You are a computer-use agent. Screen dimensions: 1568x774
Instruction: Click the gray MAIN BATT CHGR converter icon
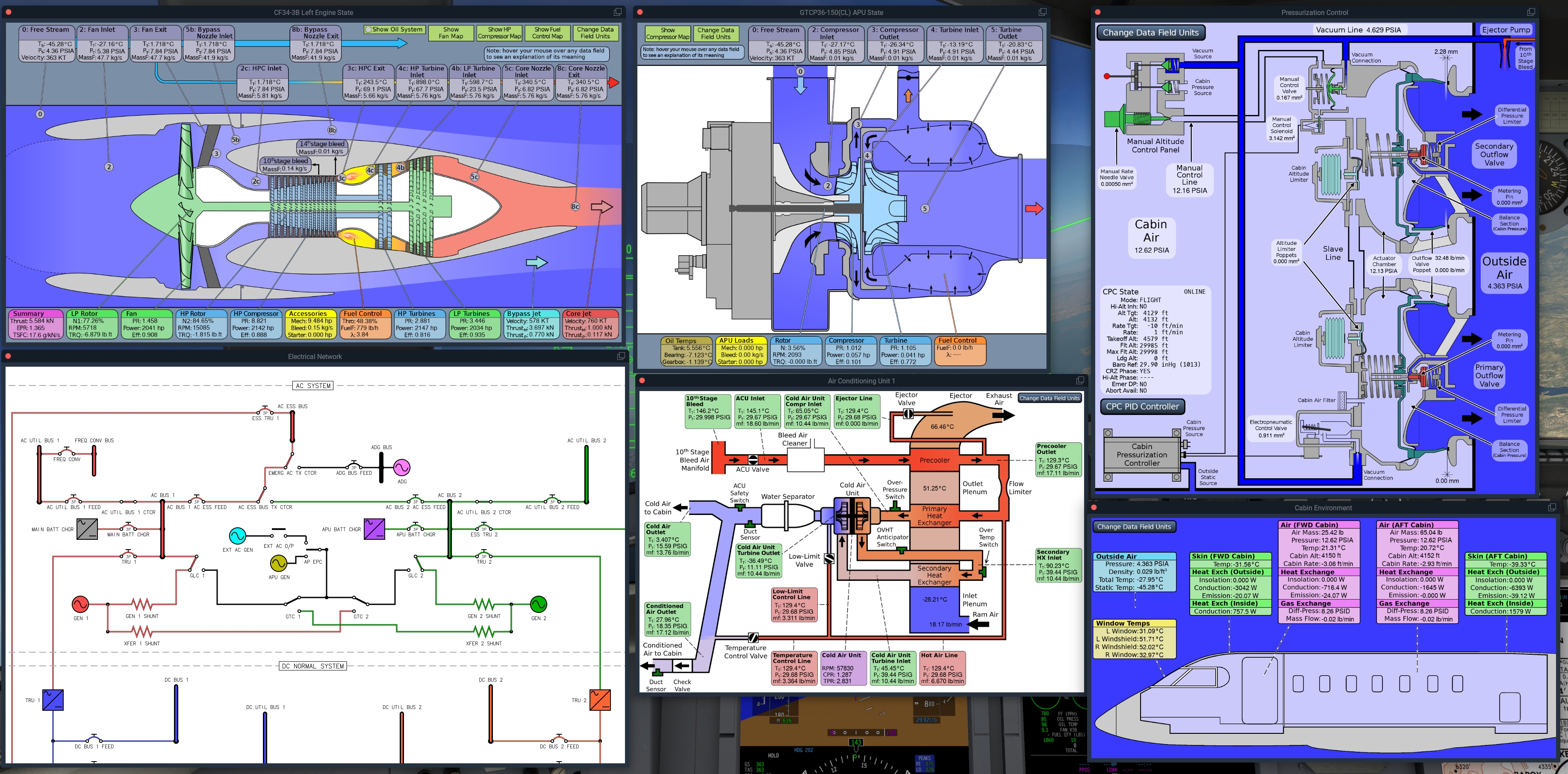(87, 529)
